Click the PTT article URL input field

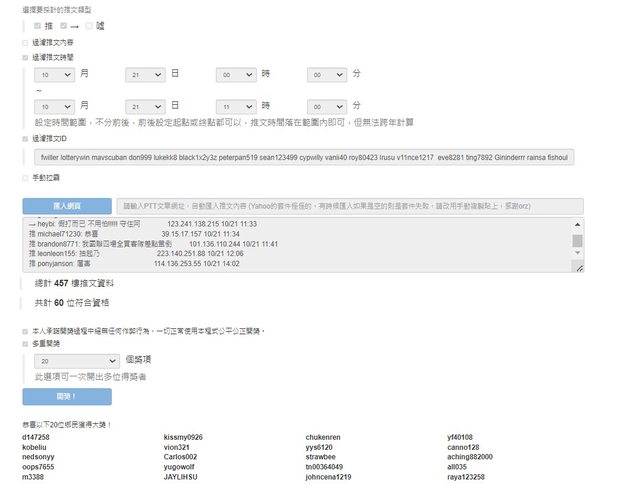pos(350,205)
